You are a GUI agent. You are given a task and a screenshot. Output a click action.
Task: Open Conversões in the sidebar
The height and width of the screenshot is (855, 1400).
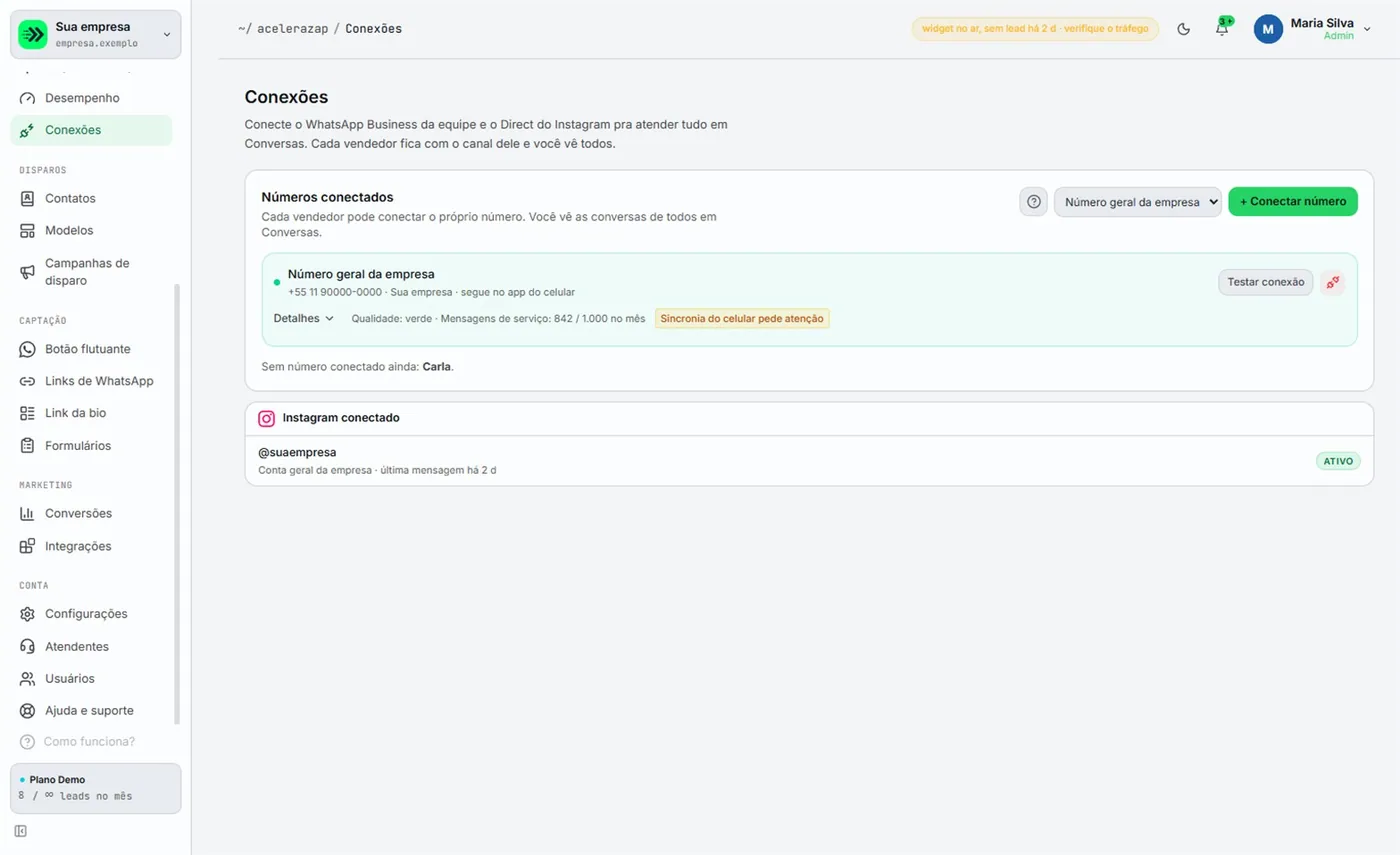91,514
